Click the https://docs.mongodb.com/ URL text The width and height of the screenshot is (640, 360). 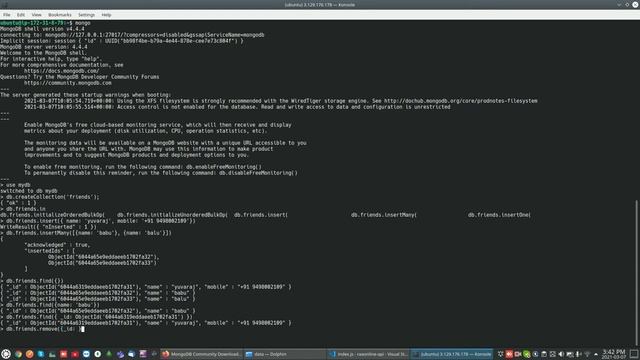click(61, 71)
